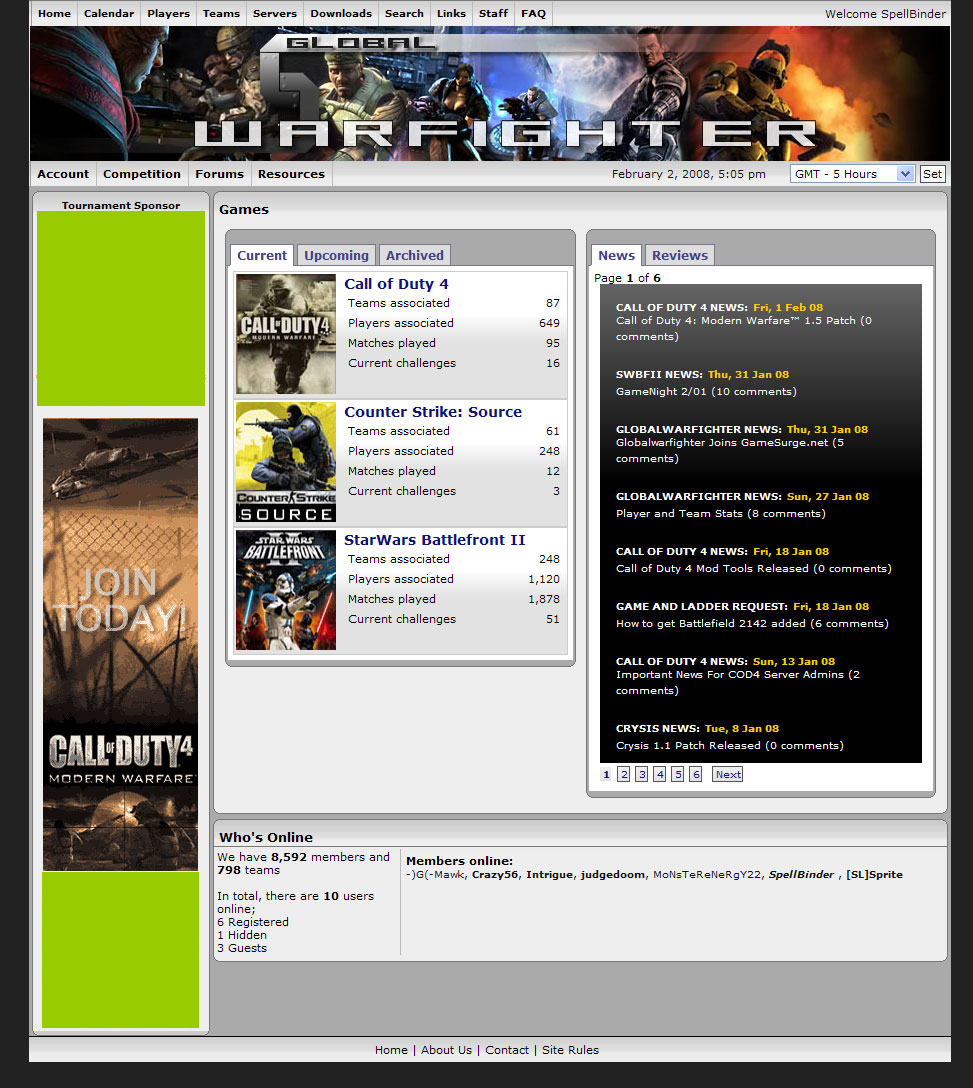Open [SL]Sprite's member profile
The height and width of the screenshot is (1088, 973).
click(874, 874)
